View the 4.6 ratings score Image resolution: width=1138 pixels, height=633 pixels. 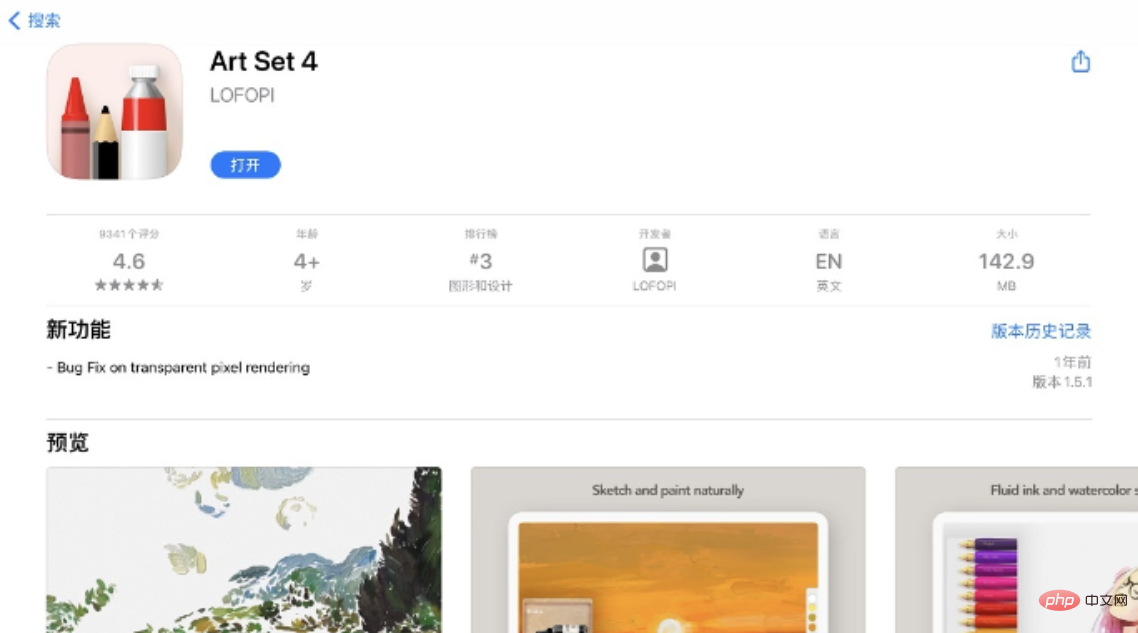pos(129,261)
